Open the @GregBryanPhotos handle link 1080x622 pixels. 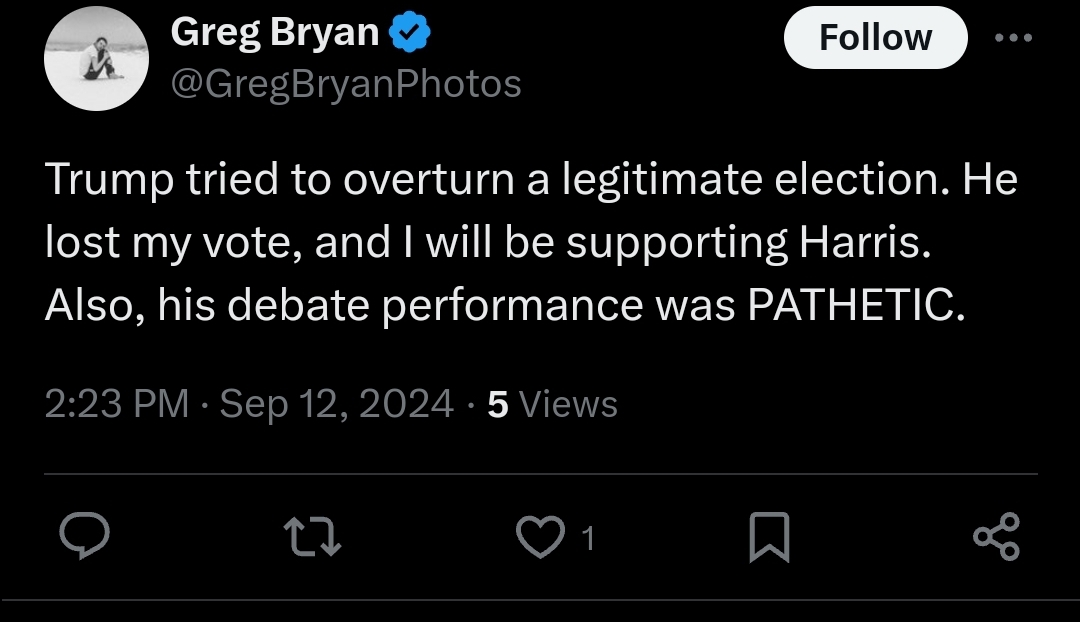[x=346, y=85]
